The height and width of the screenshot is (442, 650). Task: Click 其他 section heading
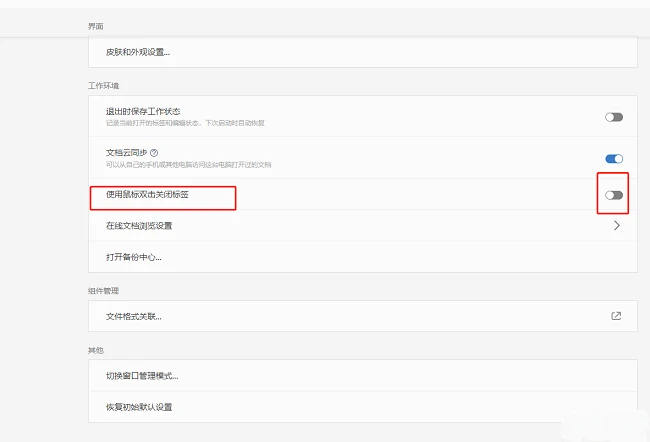(x=96, y=351)
